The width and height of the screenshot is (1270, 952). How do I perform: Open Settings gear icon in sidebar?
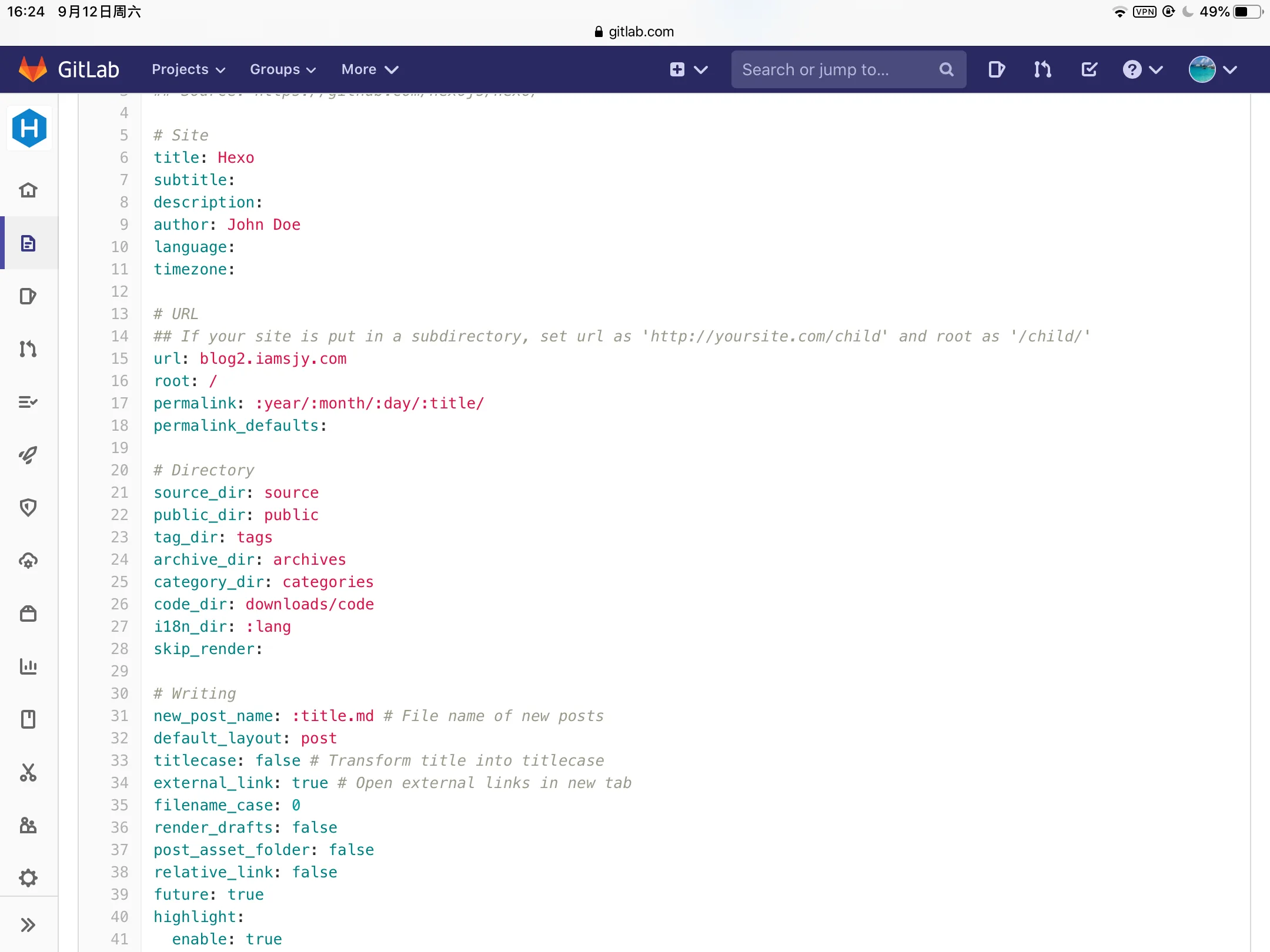(x=28, y=878)
